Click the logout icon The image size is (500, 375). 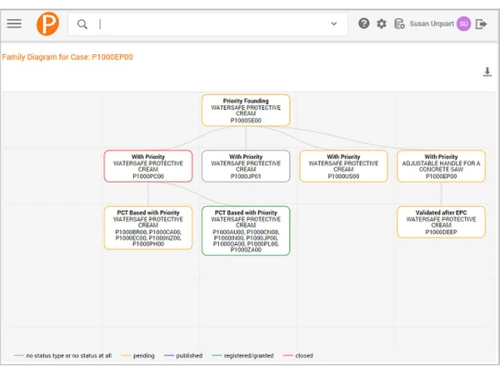click(x=481, y=24)
